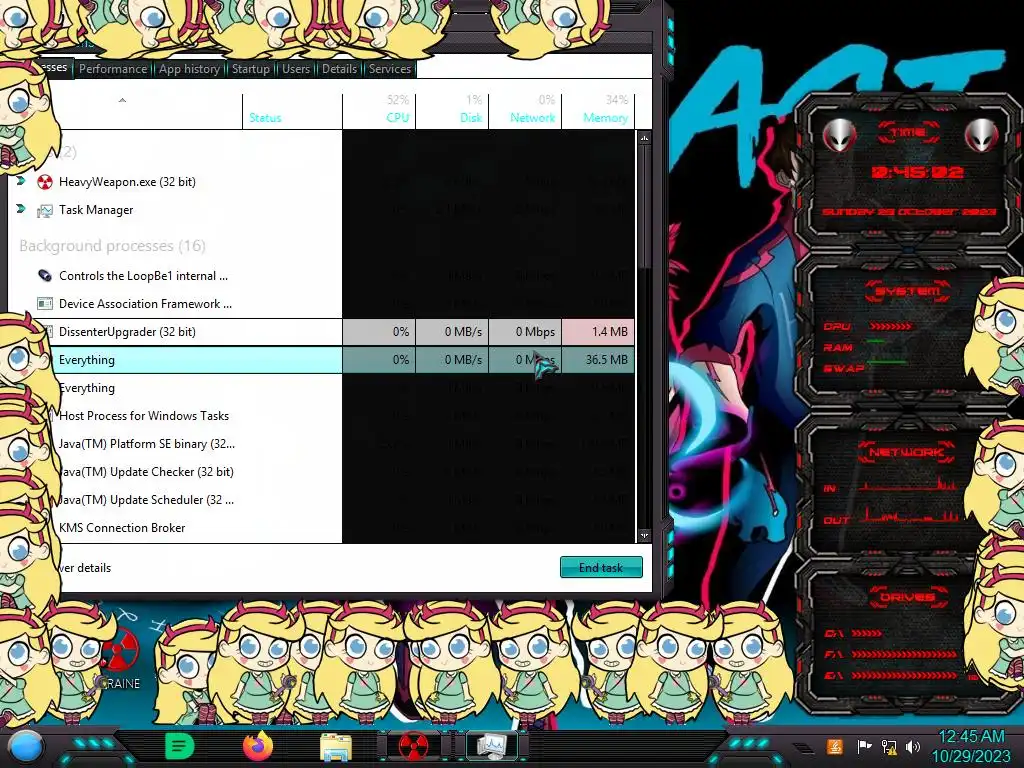Click the volume speaker tray icon
The width and height of the screenshot is (1024, 768).
tap(913, 746)
